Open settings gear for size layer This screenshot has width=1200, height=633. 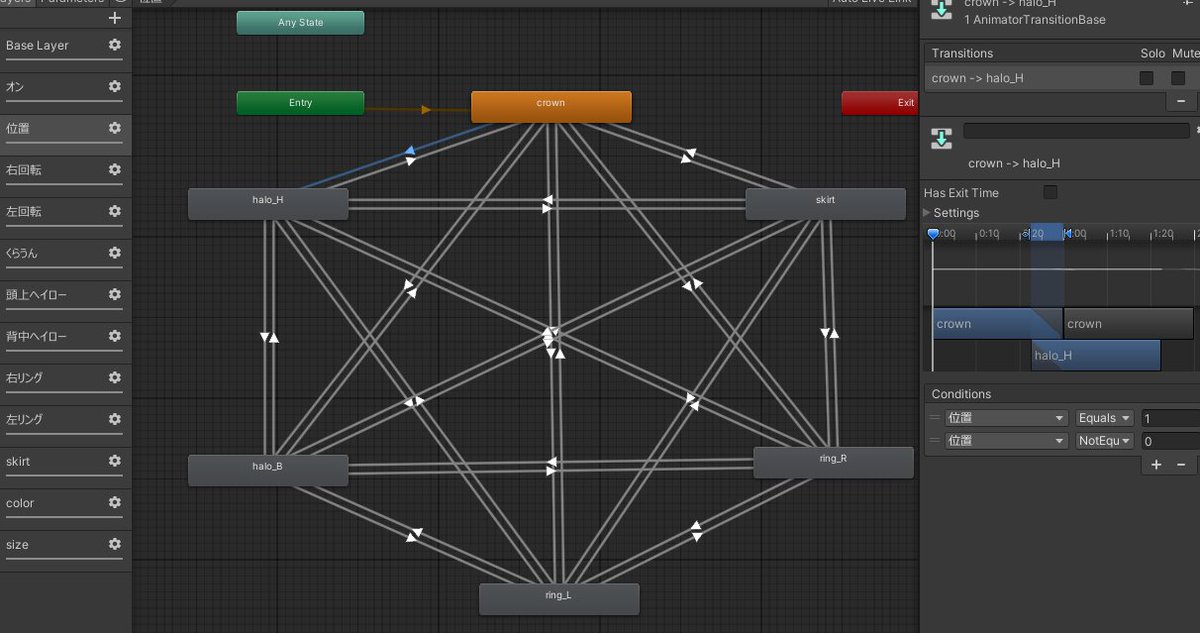point(115,544)
